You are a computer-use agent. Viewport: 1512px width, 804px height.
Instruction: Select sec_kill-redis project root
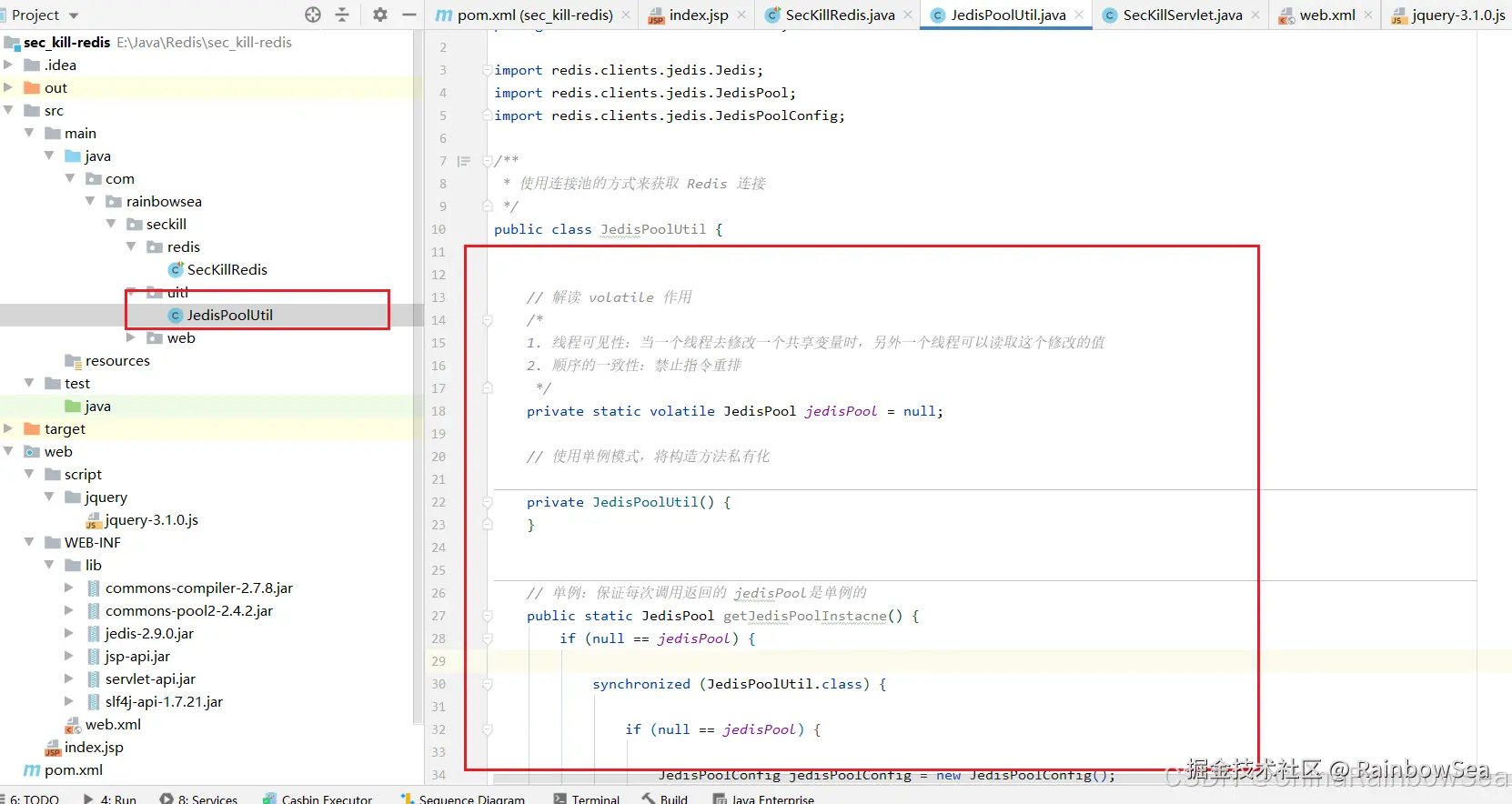tap(67, 42)
